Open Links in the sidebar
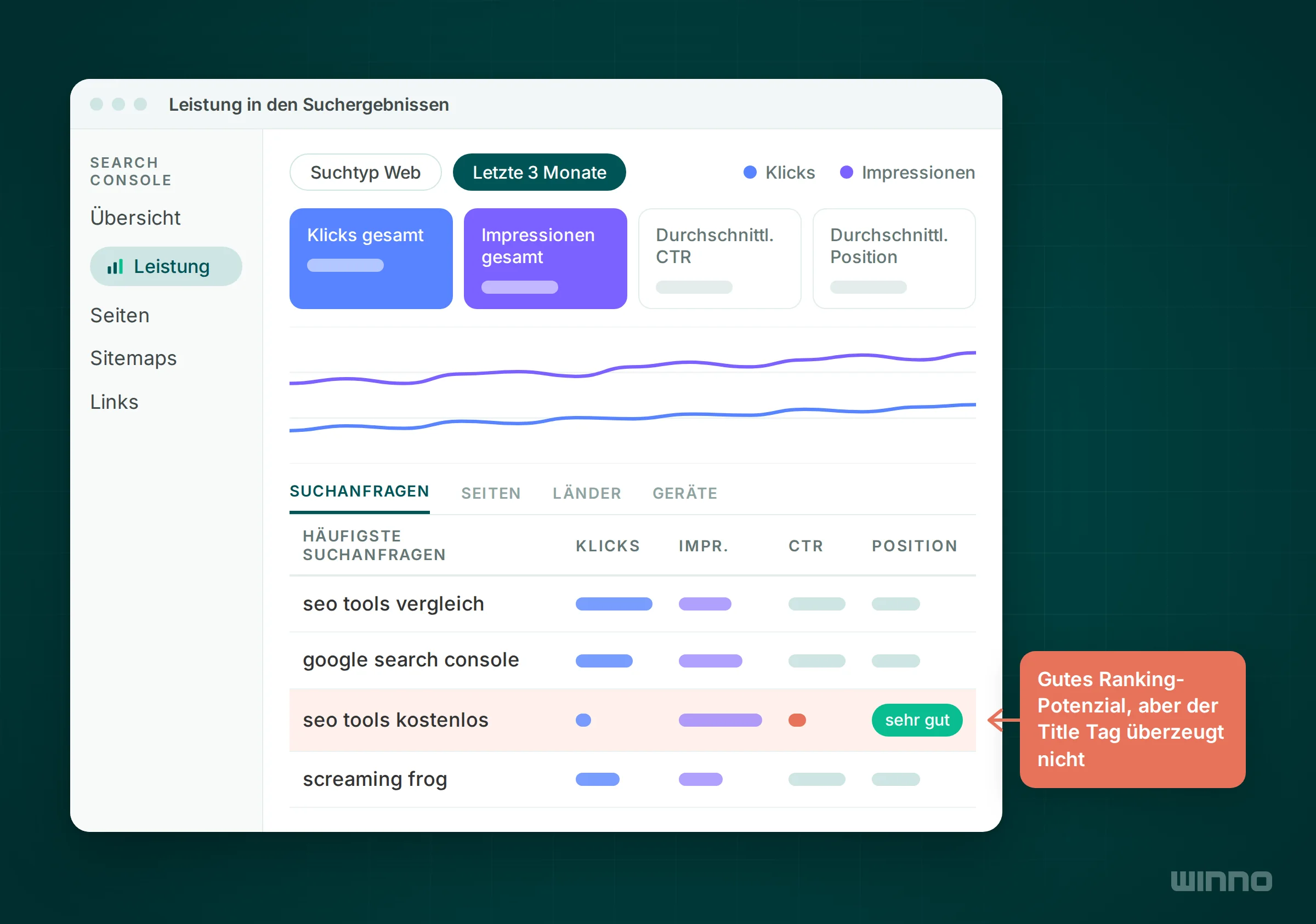1316x924 pixels. 114,402
